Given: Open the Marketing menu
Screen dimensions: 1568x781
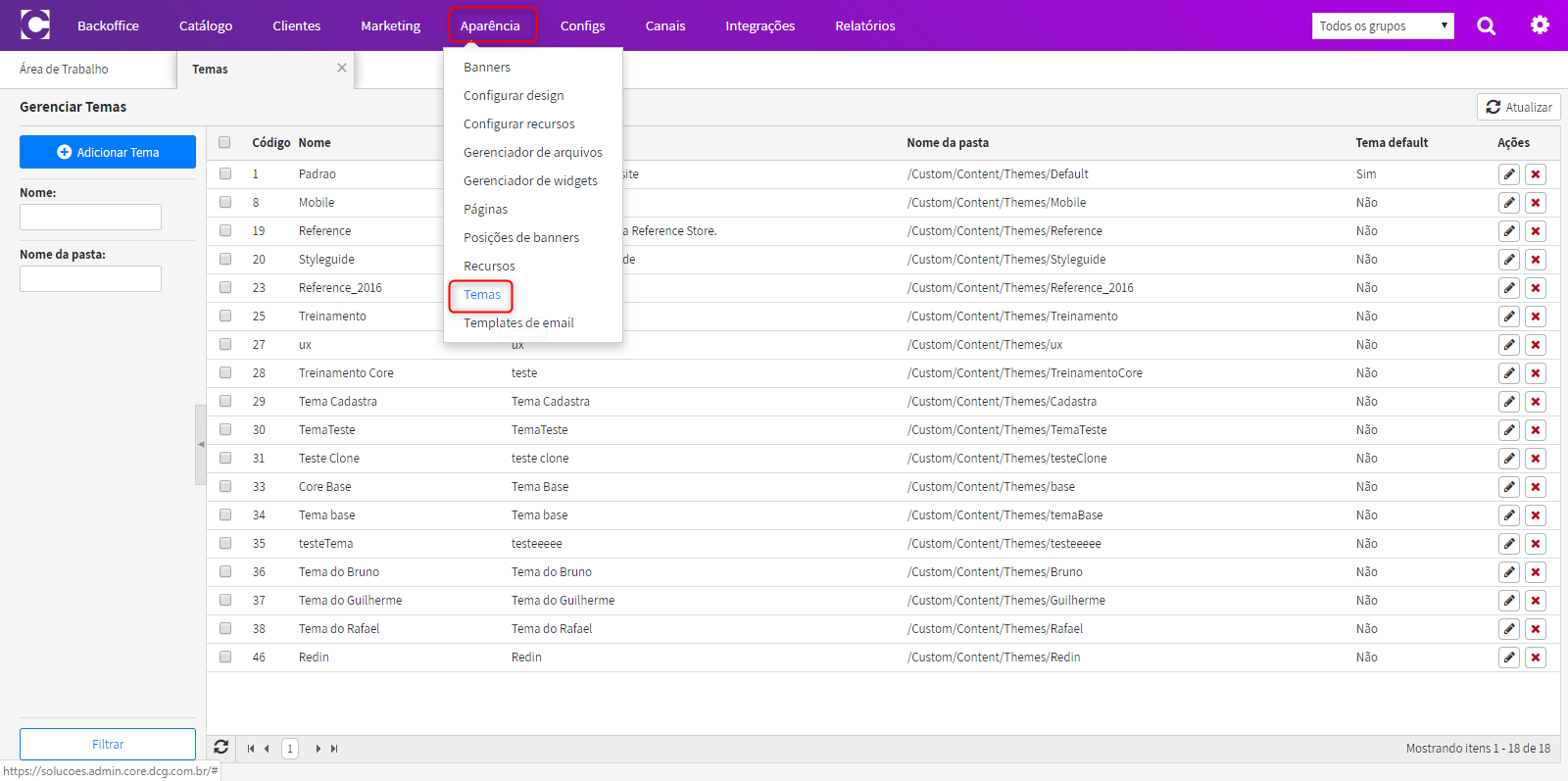Looking at the screenshot, I should 390,25.
